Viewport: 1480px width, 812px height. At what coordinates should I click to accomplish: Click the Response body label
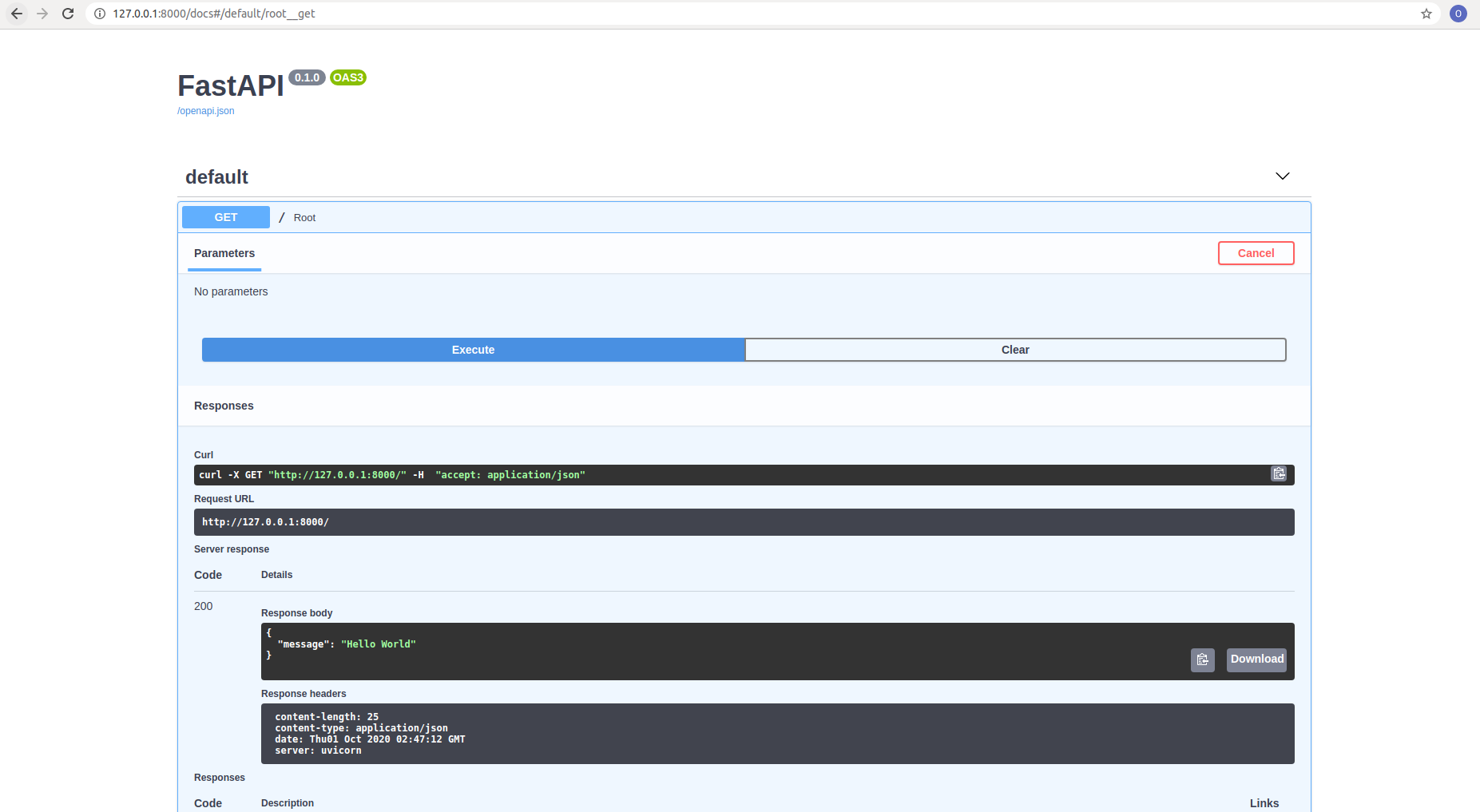296,613
